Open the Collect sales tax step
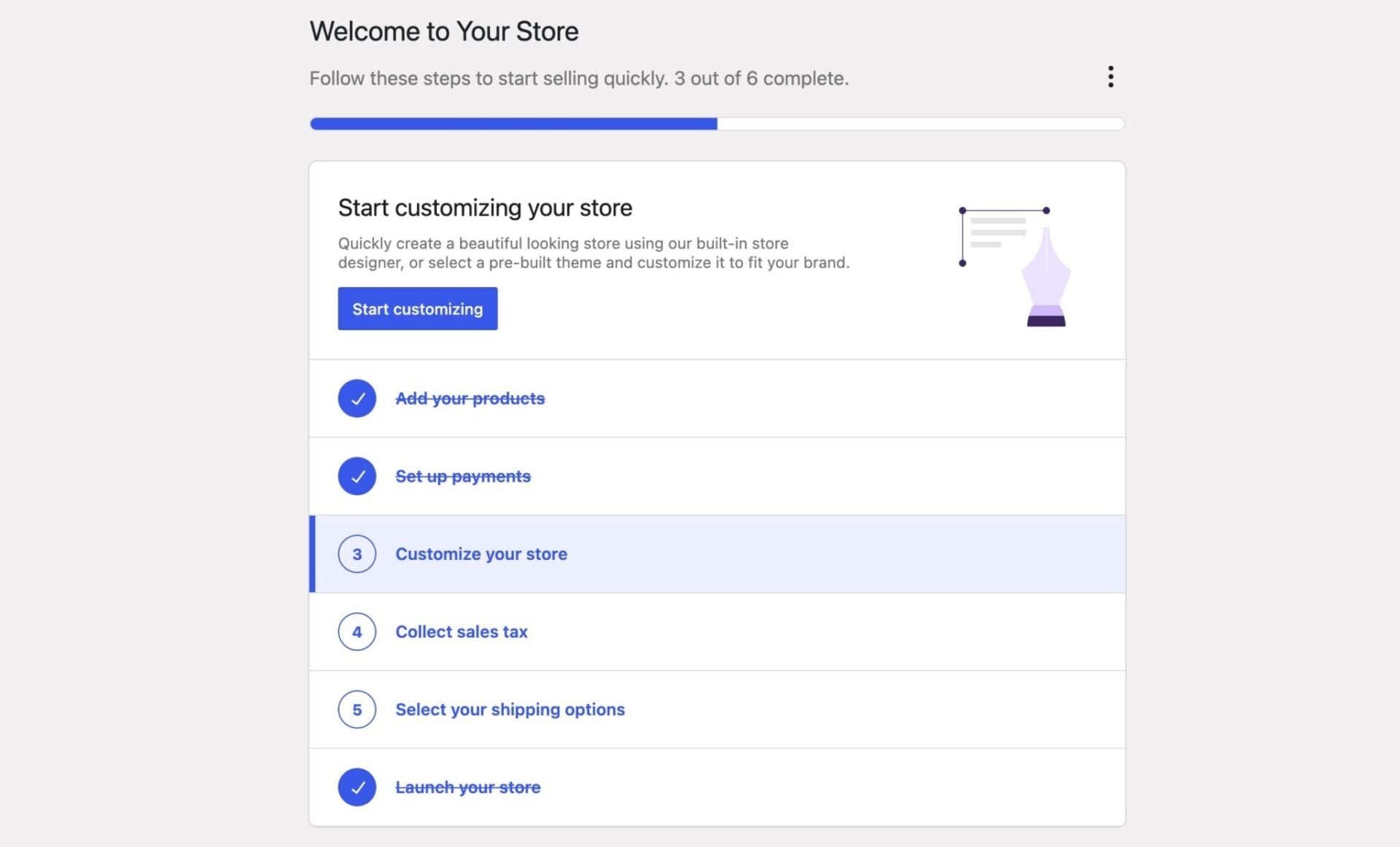This screenshot has width=1400, height=847. pos(717,632)
